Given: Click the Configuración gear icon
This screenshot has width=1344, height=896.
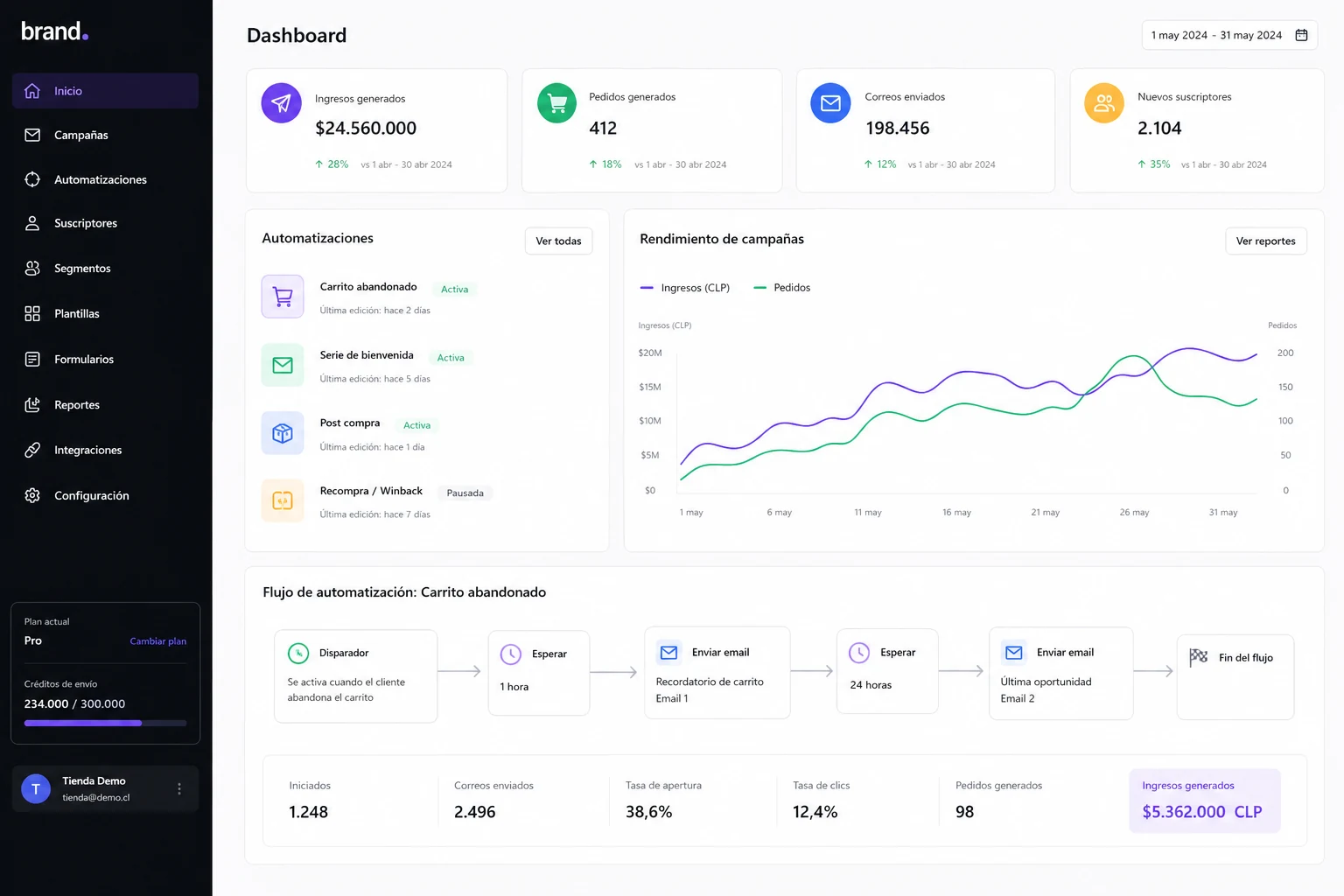Looking at the screenshot, I should [x=32, y=495].
